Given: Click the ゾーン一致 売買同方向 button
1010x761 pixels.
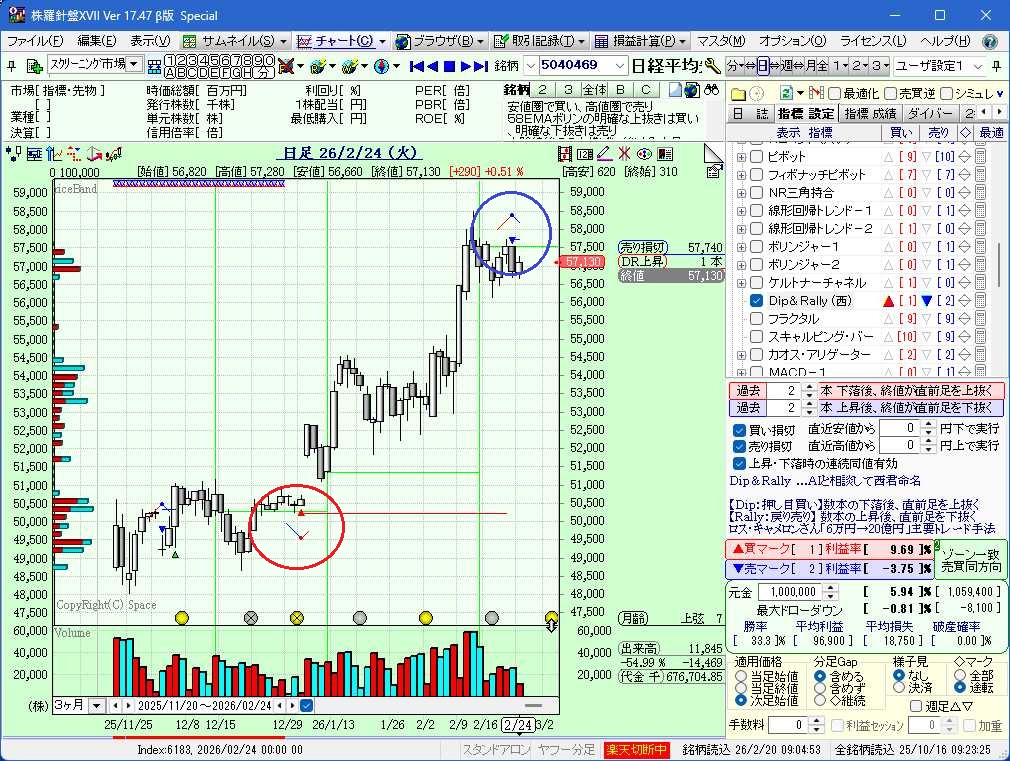Looking at the screenshot, I should tap(970, 560).
